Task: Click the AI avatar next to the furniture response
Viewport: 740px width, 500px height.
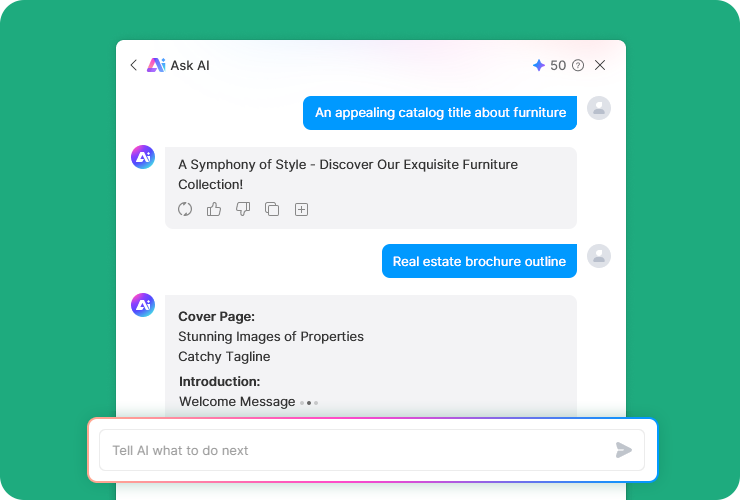Action: click(x=143, y=157)
